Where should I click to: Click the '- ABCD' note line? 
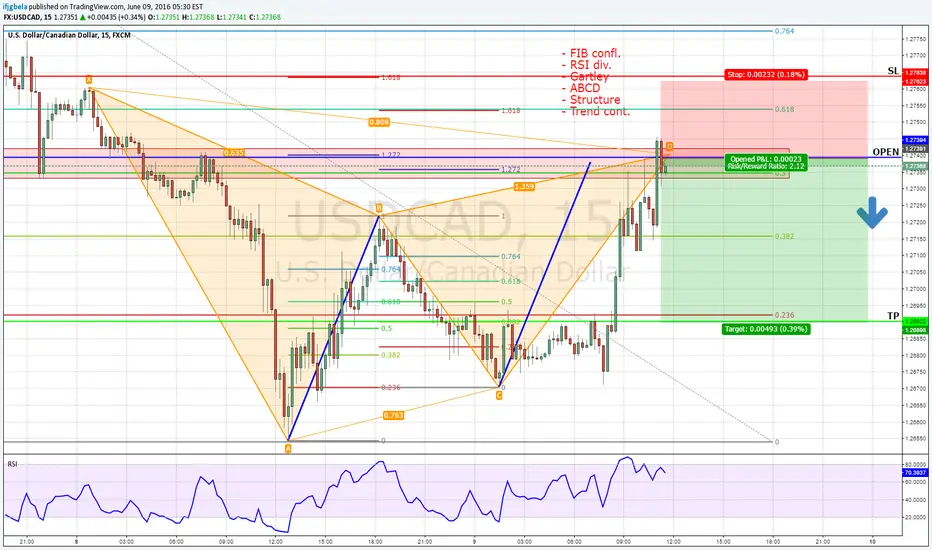point(581,88)
